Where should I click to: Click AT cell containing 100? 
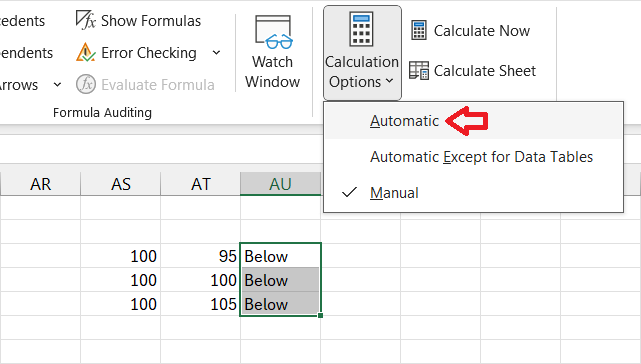[201, 280]
